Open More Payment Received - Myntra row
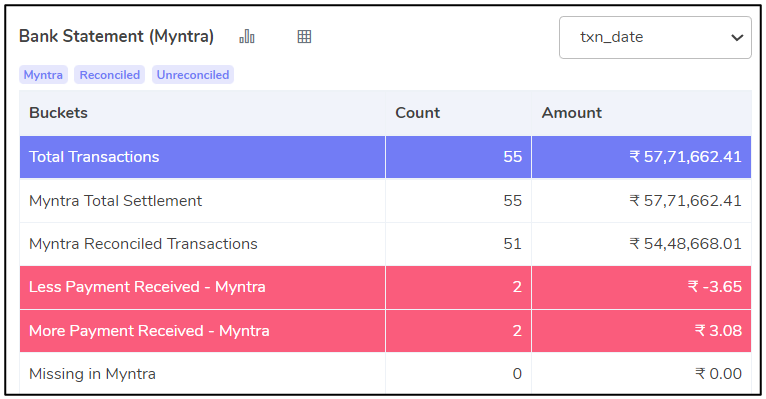Image resolution: width=766 pixels, height=399 pixels. click(x=385, y=331)
